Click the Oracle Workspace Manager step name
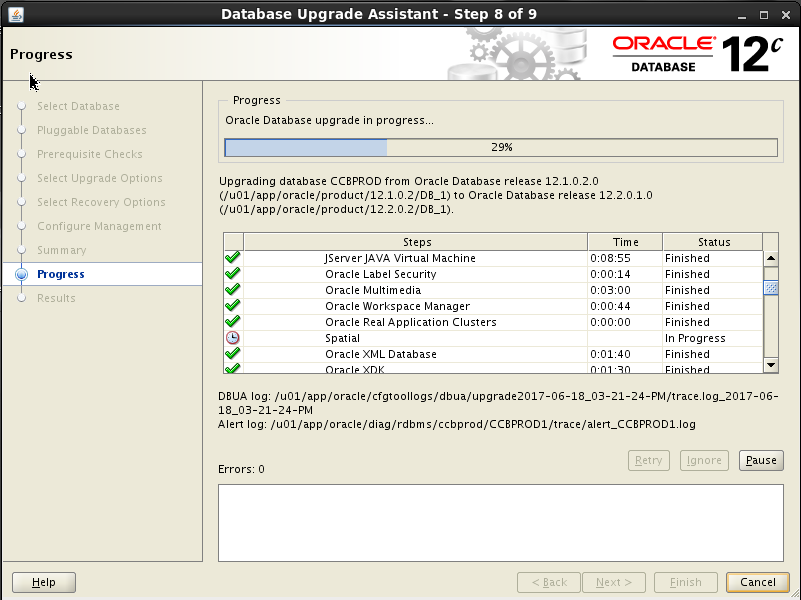 tap(397, 306)
